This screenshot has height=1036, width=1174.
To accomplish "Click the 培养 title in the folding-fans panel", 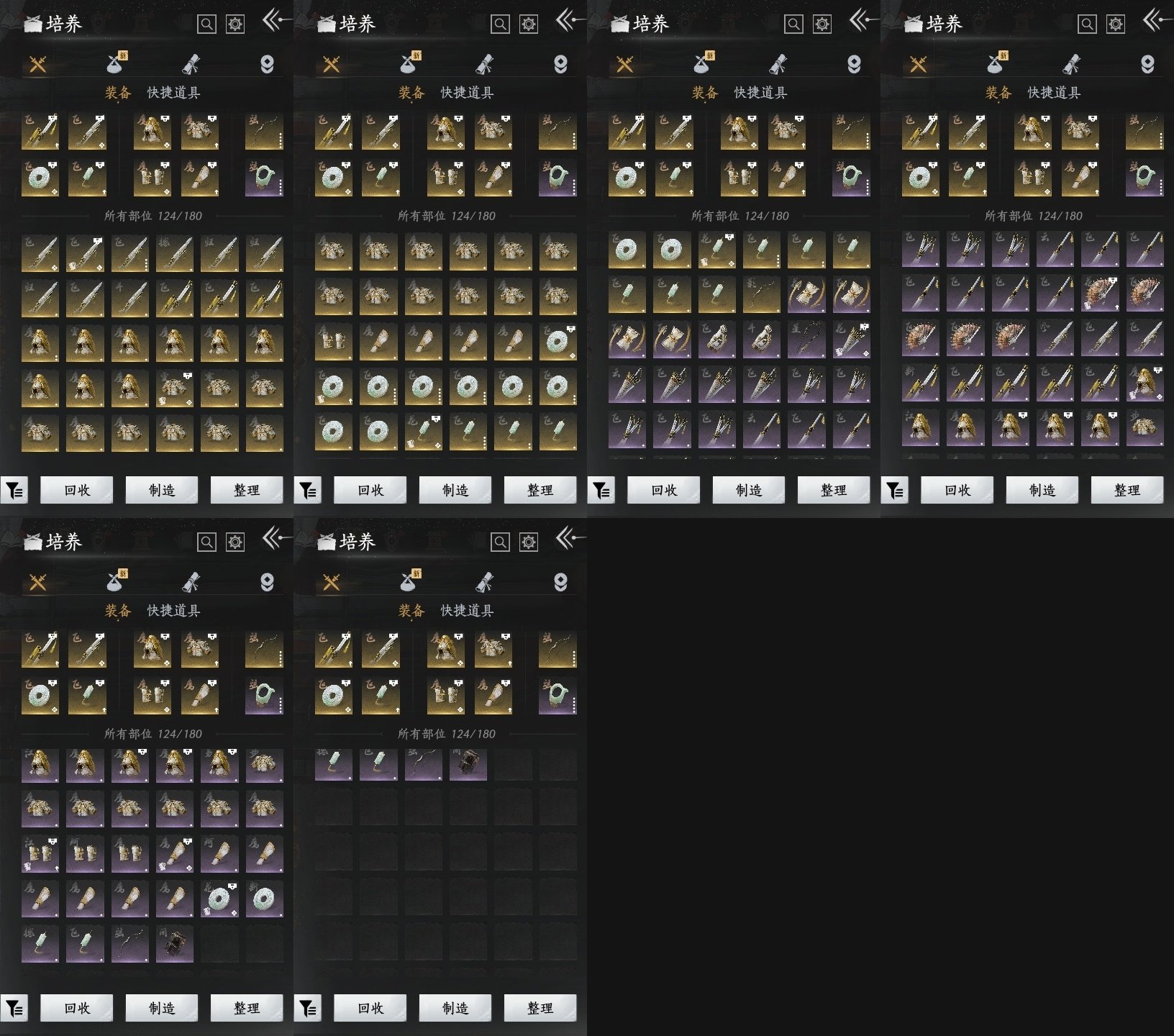I will [944, 24].
